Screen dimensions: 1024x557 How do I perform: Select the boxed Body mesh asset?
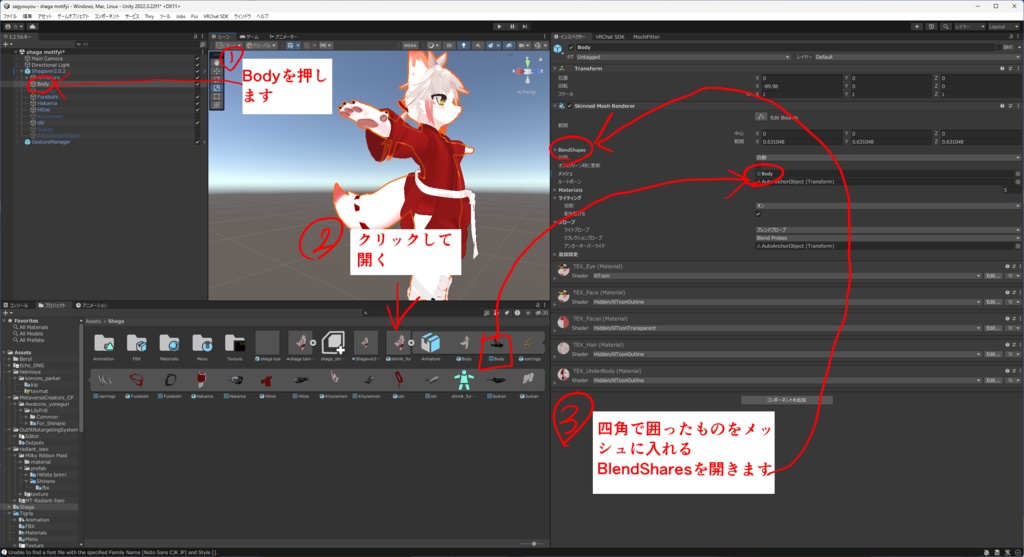click(x=496, y=346)
